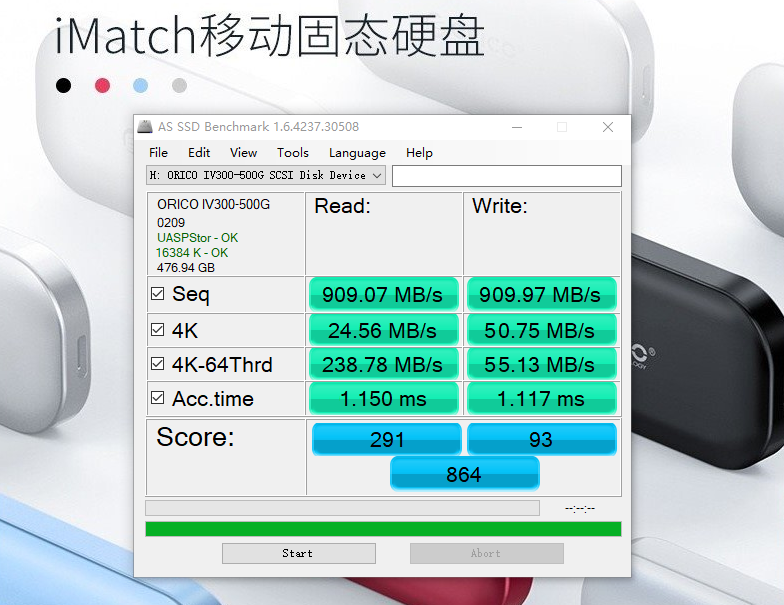Click the AS SSD Benchmark title bar icon
Viewport: 784px width, 605px height.
[145, 126]
